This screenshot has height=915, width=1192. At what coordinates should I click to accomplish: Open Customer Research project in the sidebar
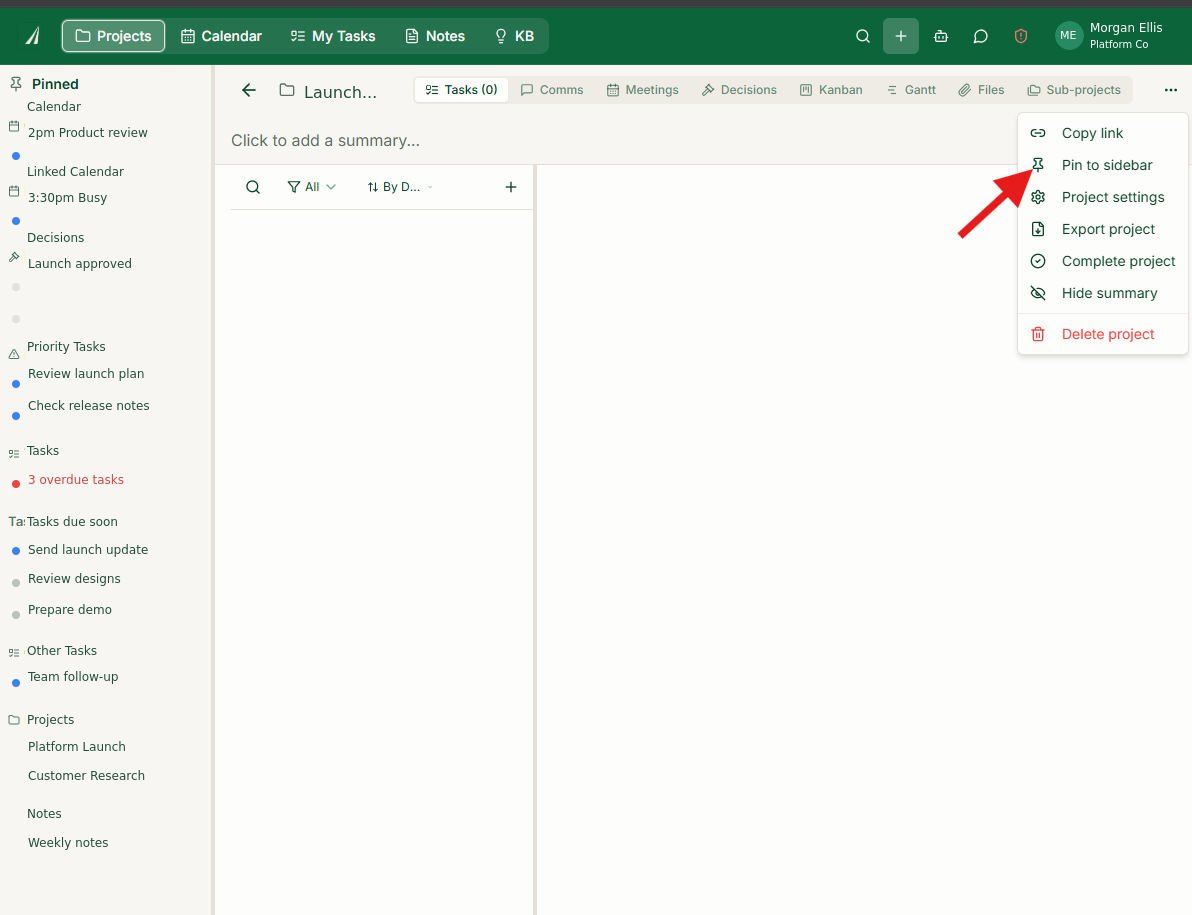click(x=87, y=775)
